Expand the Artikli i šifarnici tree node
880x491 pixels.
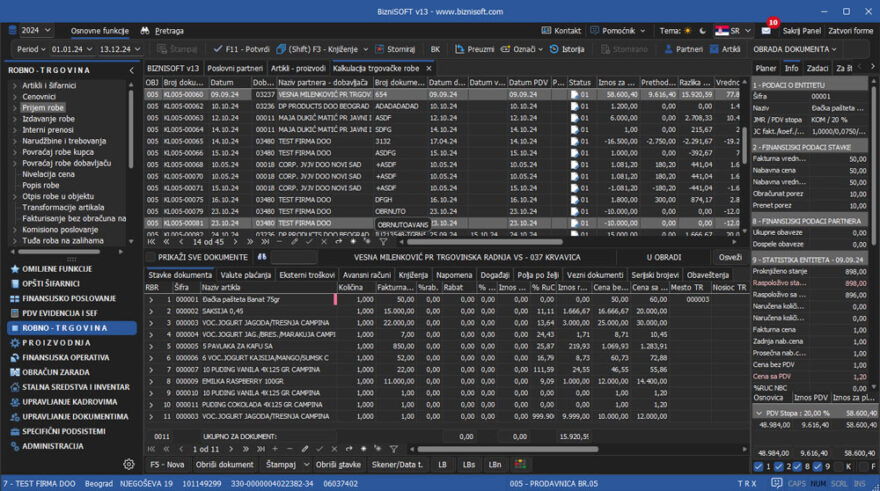(x=14, y=86)
